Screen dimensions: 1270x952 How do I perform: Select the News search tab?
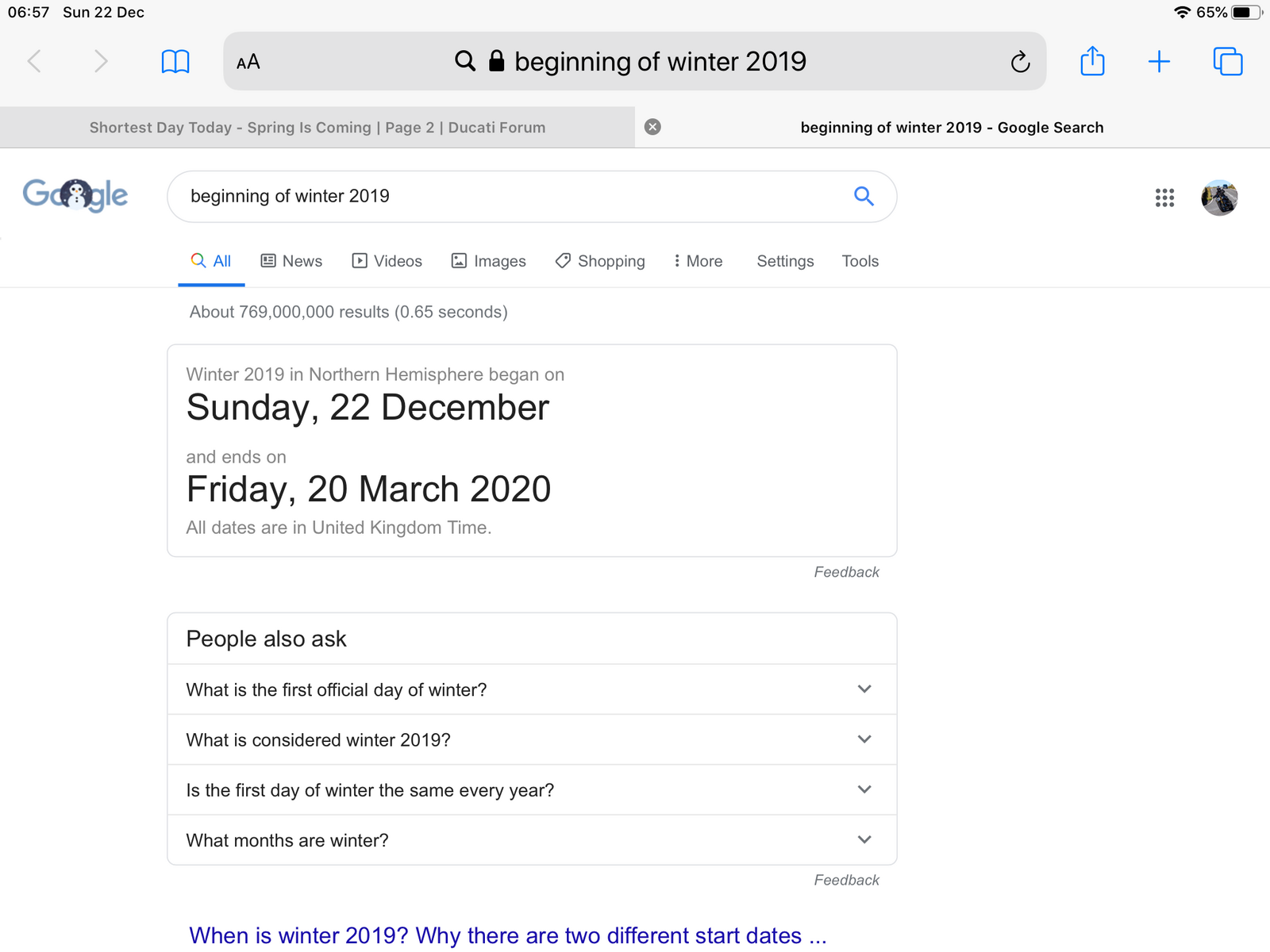(291, 261)
